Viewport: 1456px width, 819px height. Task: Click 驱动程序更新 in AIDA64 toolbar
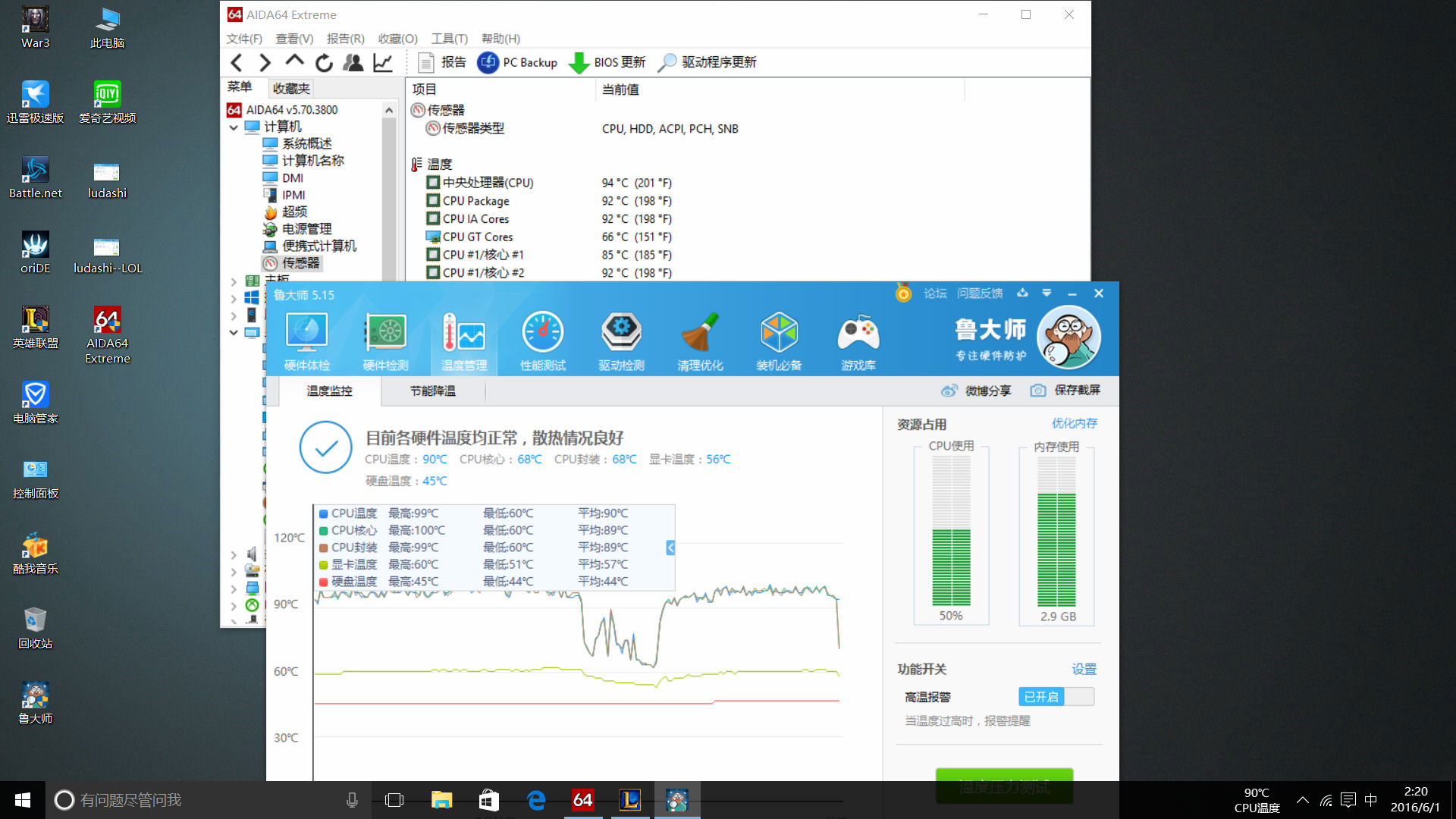pyautogui.click(x=707, y=62)
